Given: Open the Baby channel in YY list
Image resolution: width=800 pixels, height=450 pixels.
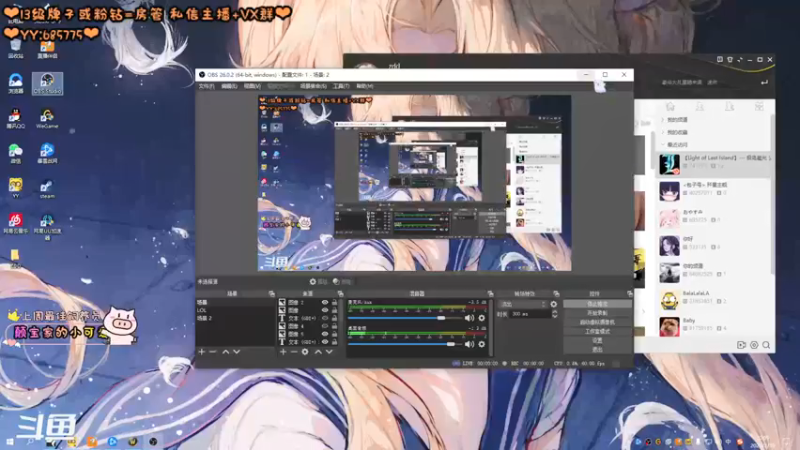Looking at the screenshot, I should point(714,326).
